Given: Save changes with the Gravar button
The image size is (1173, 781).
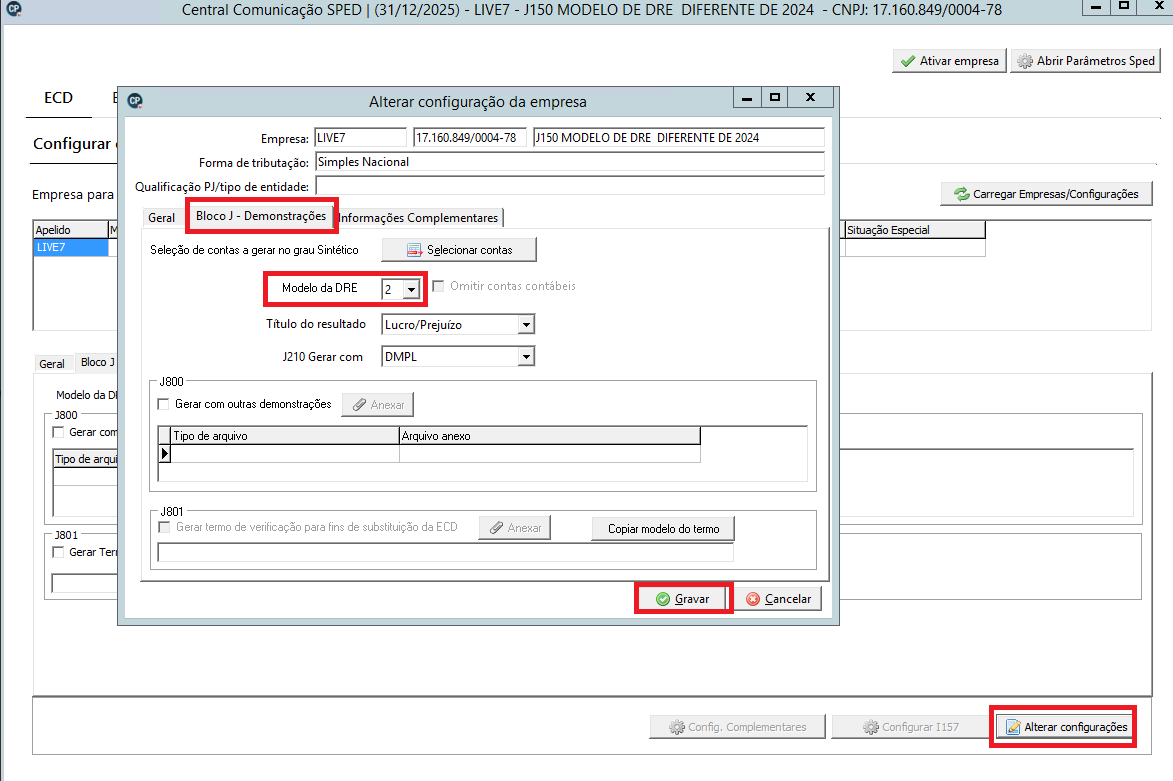Looking at the screenshot, I should pyautogui.click(x=682, y=599).
